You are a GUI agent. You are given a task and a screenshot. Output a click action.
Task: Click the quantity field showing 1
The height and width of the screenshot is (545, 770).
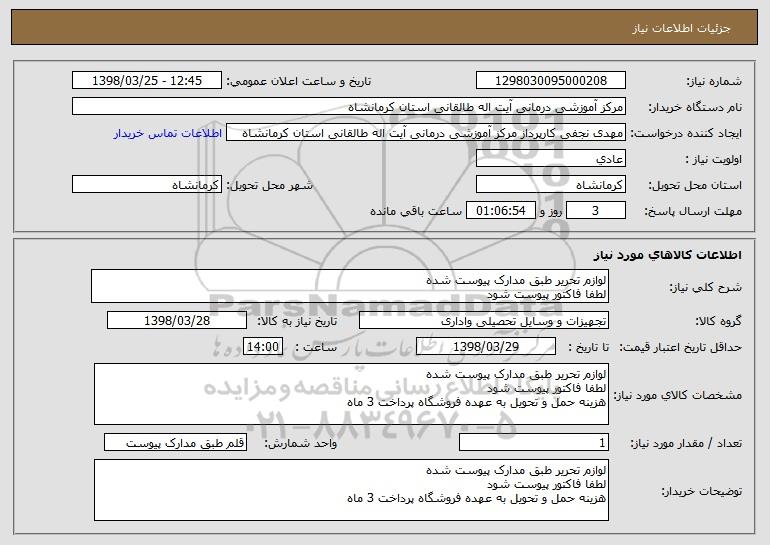tap(534, 442)
